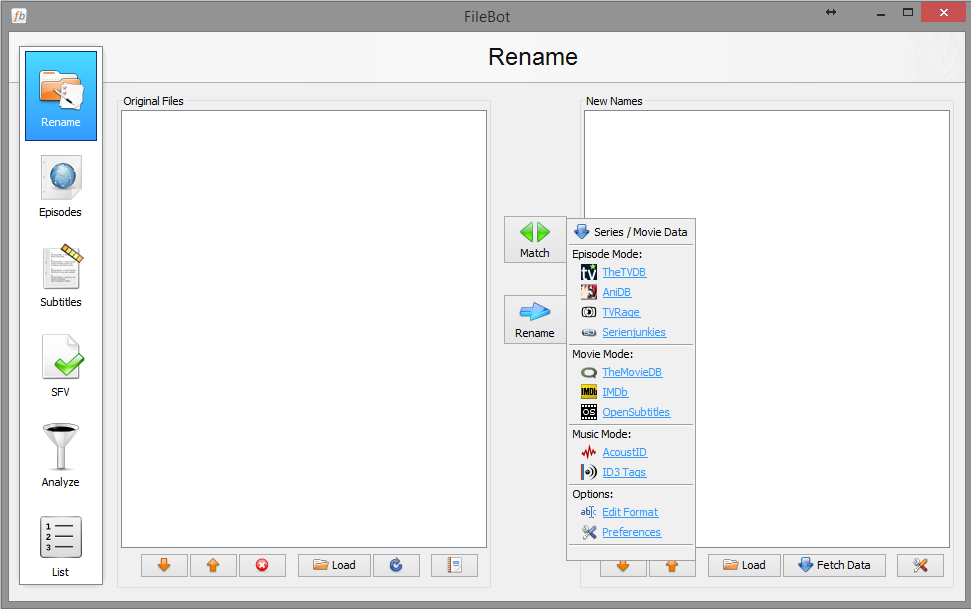Open history notebook icon button
This screenshot has width=971, height=609.
pyautogui.click(x=455, y=565)
